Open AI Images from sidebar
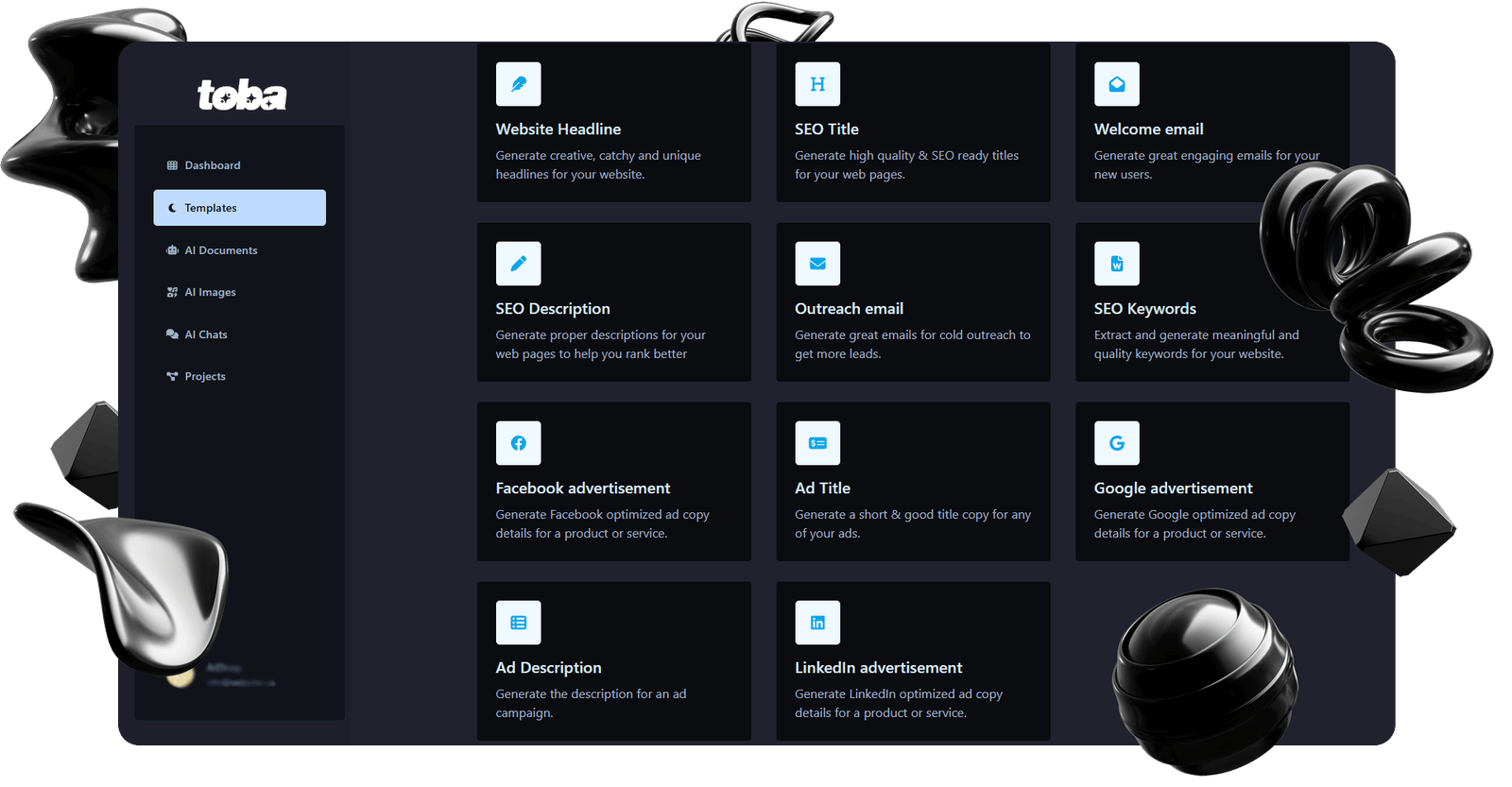This screenshot has width=1512, height=787. pyautogui.click(x=210, y=292)
